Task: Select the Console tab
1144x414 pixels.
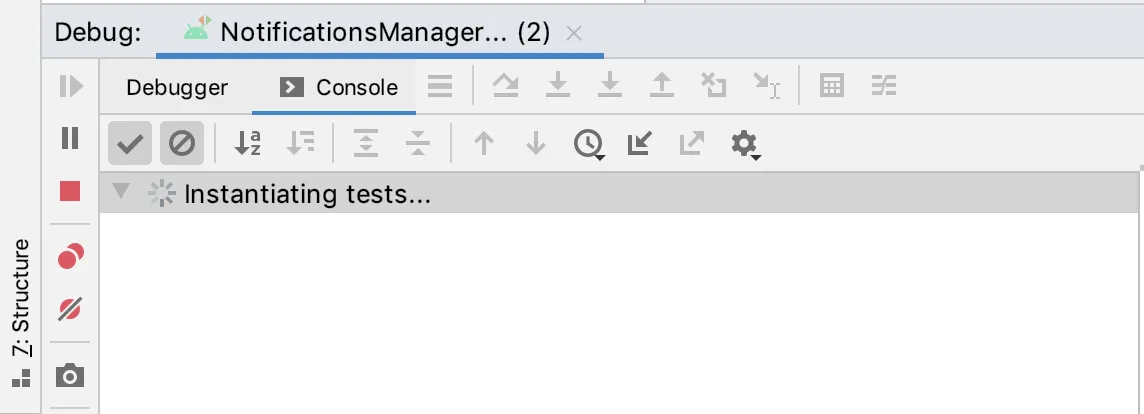Action: click(x=339, y=88)
